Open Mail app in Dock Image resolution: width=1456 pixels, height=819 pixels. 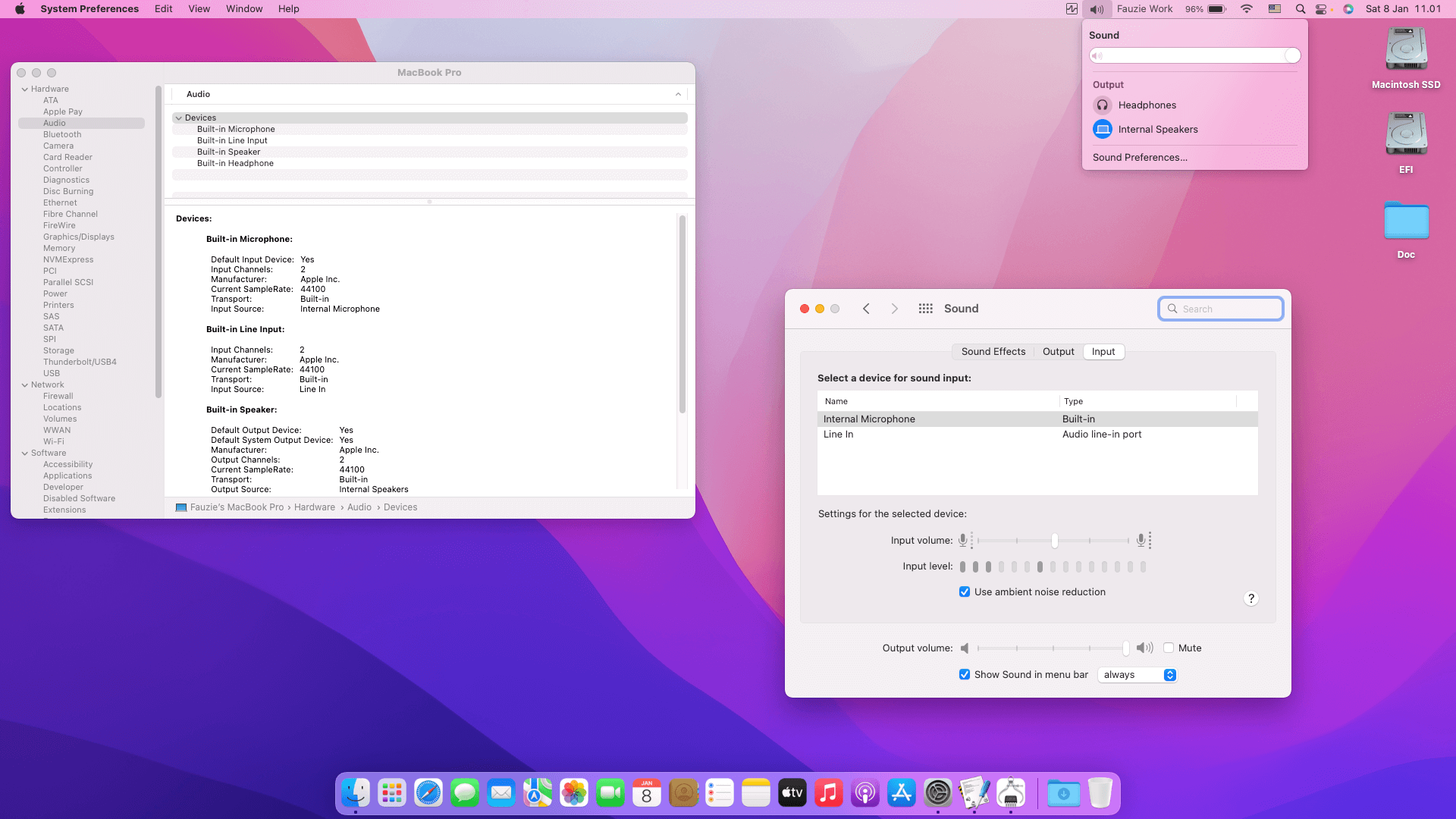pos(501,793)
